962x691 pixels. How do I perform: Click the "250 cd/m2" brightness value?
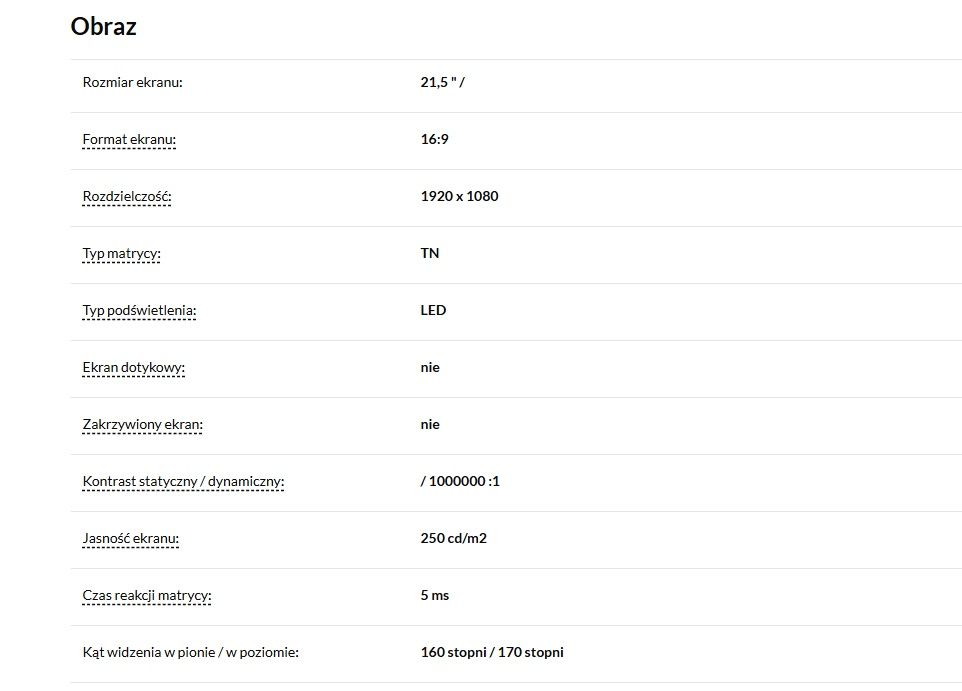454,538
